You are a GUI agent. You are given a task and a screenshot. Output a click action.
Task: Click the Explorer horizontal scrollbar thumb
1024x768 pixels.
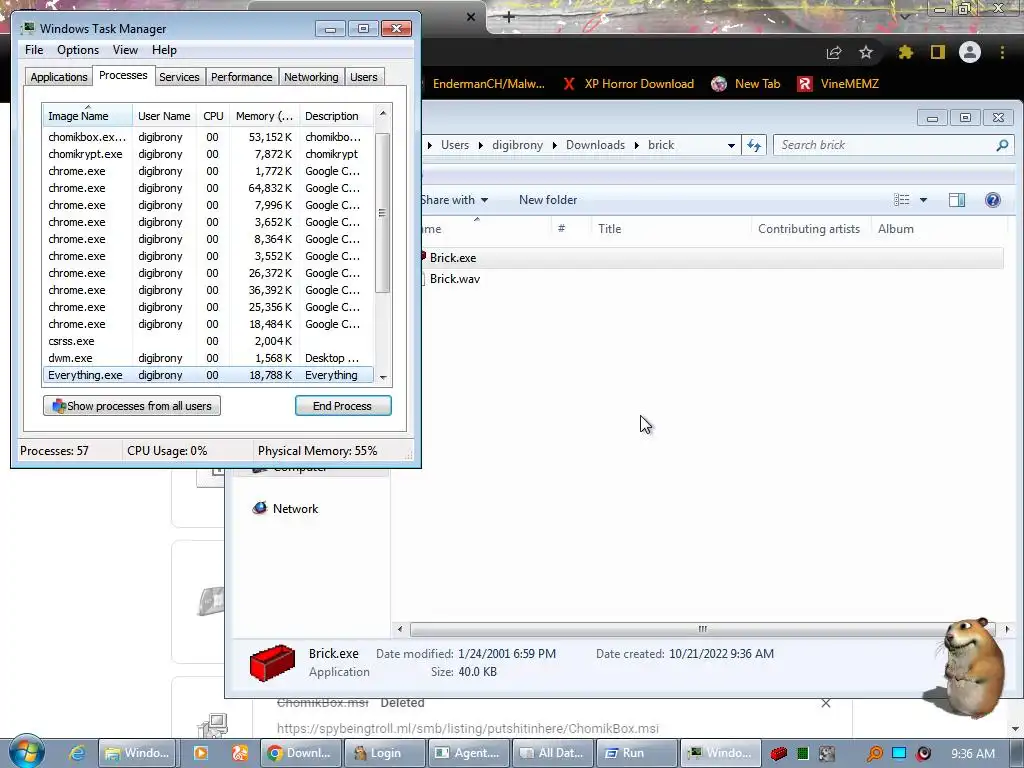click(702, 629)
